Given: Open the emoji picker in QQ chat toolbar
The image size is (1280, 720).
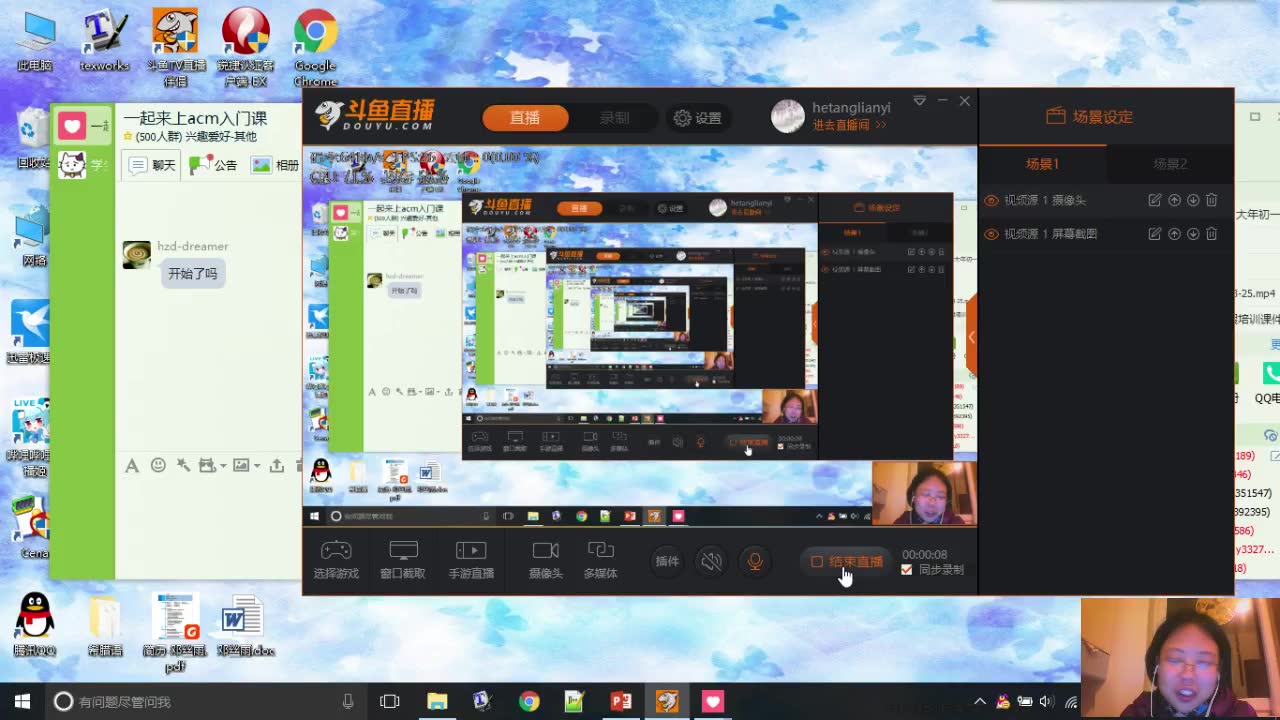Looking at the screenshot, I should click(158, 465).
